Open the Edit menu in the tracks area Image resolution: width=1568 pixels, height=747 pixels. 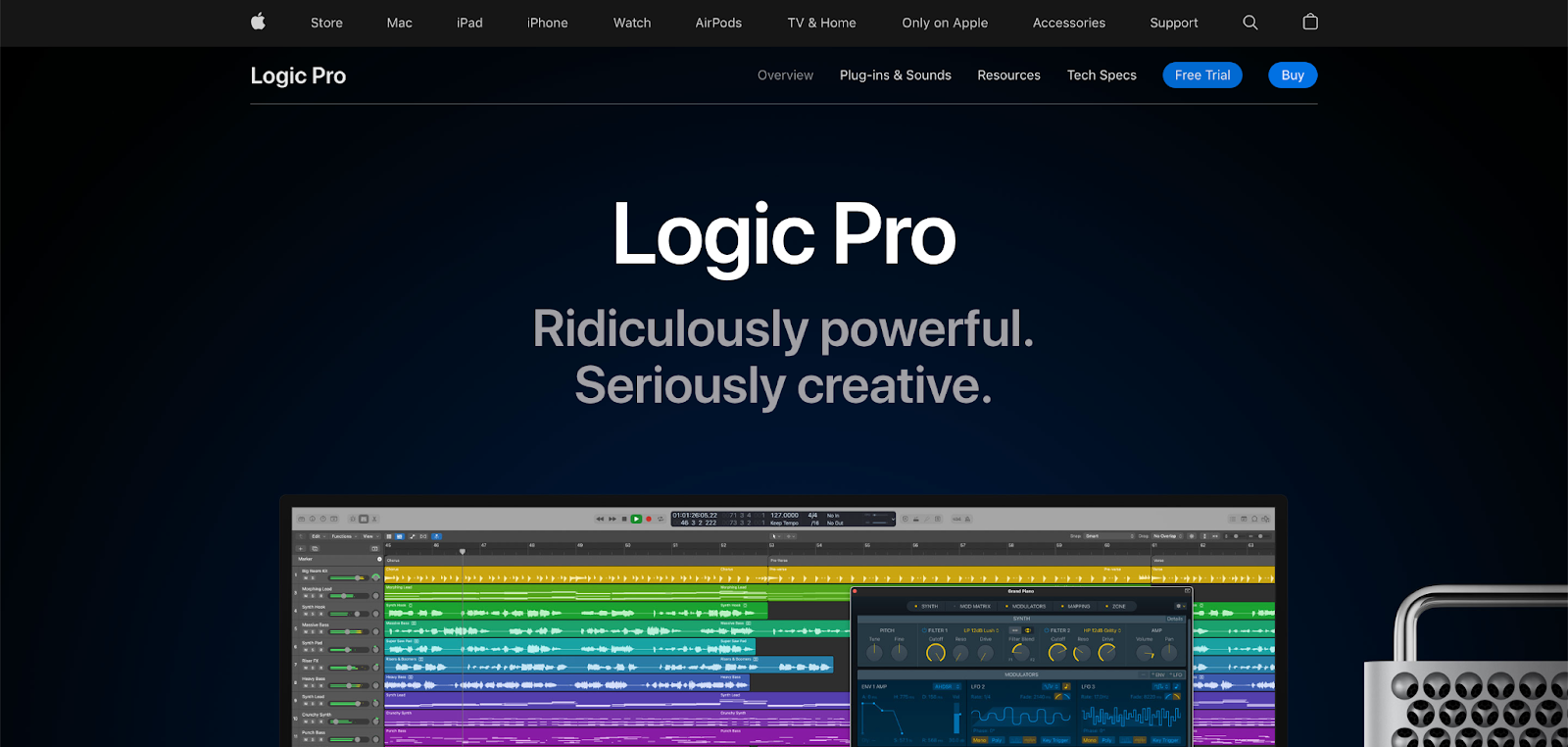318,536
